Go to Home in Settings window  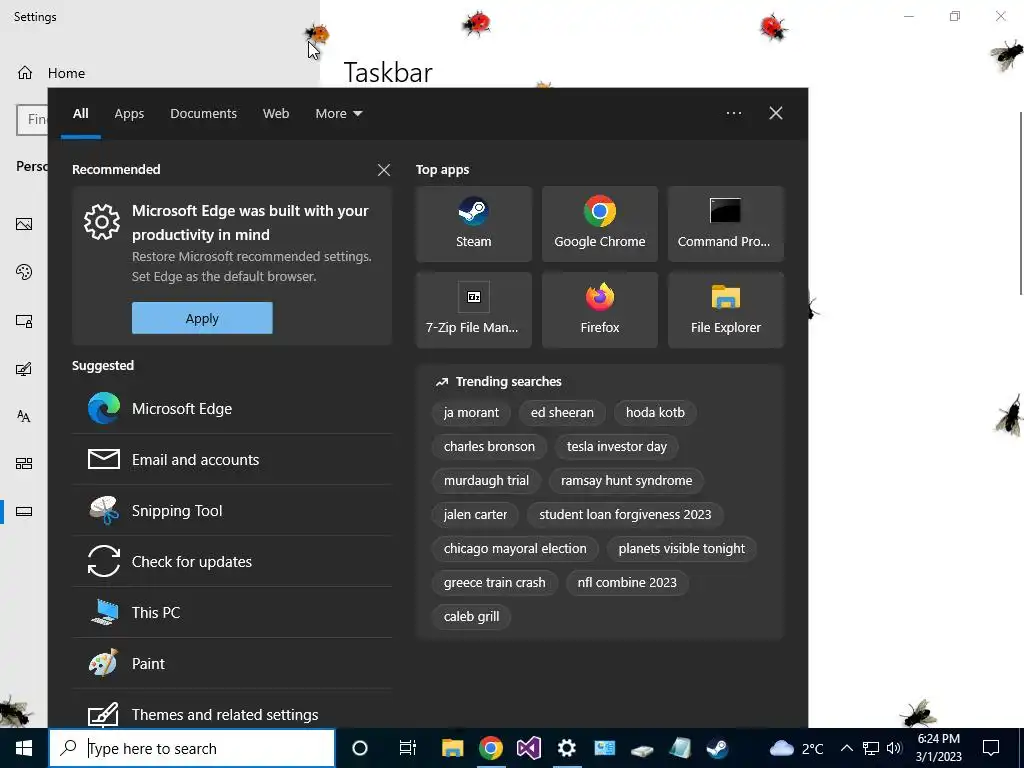(51, 72)
